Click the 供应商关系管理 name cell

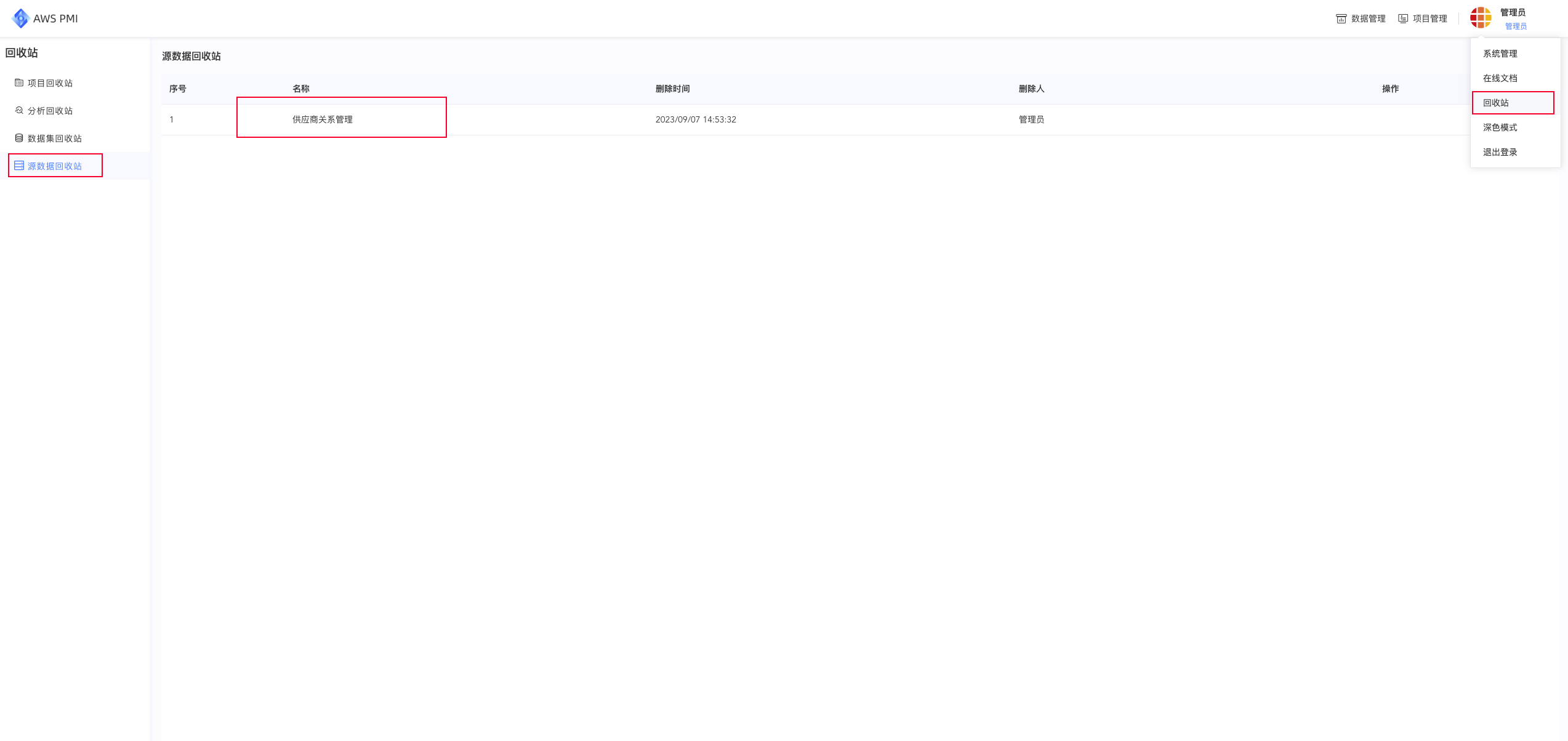(322, 119)
